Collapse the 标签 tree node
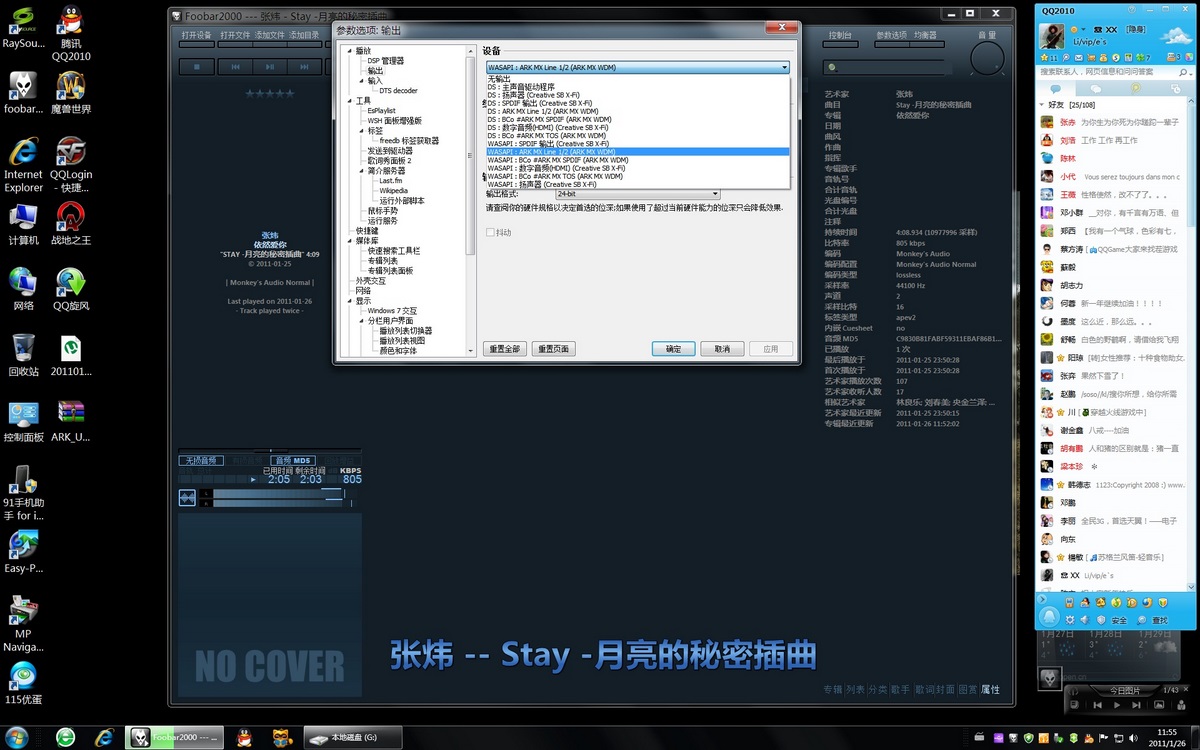The width and height of the screenshot is (1200, 750). click(362, 131)
